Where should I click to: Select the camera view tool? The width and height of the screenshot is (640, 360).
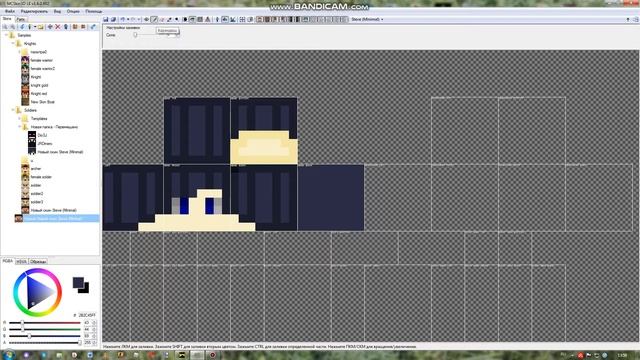(146, 19)
